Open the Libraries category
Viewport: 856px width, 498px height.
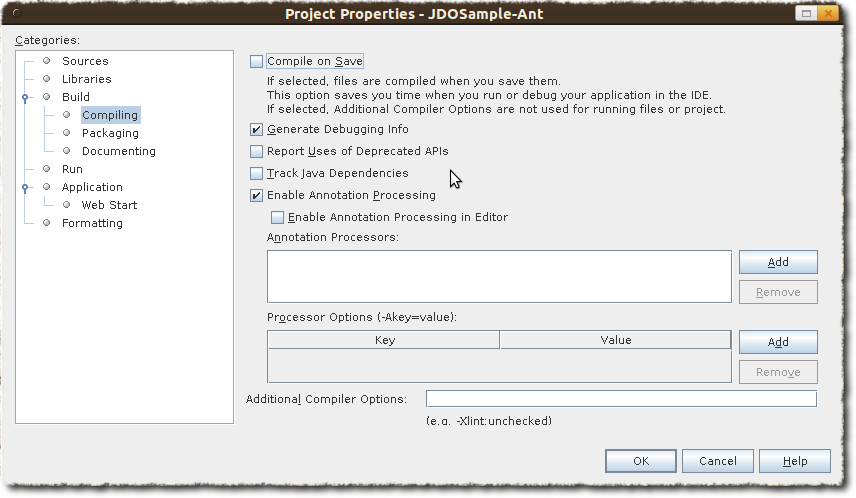tap(86, 80)
